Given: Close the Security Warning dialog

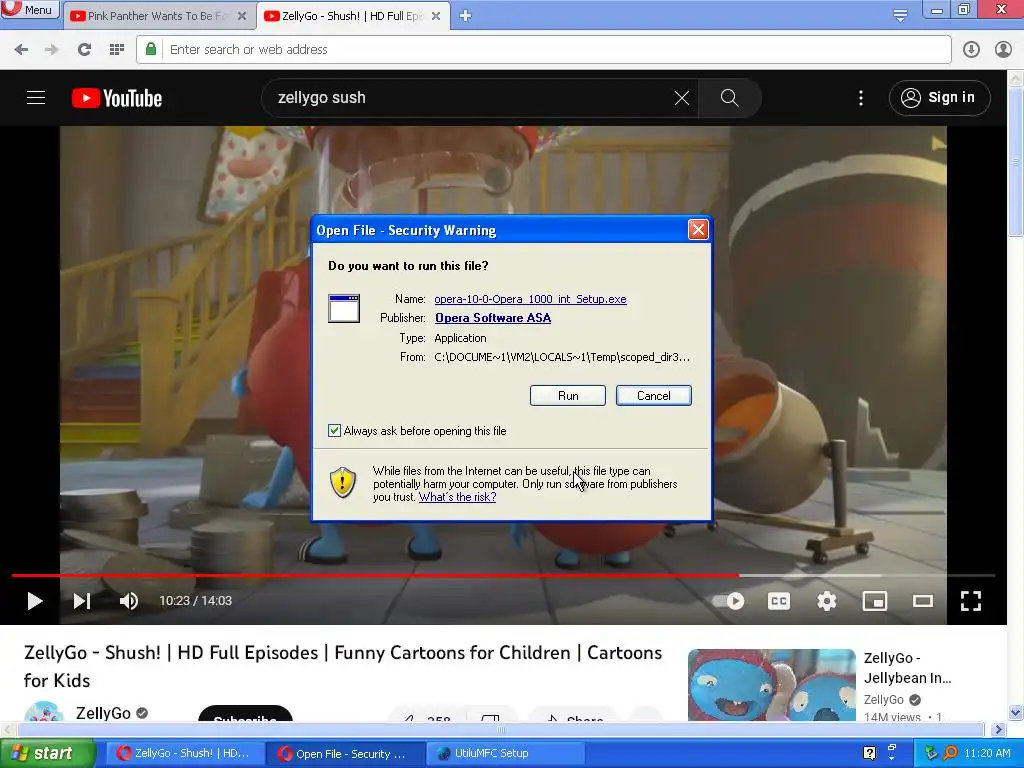Looking at the screenshot, I should (698, 230).
